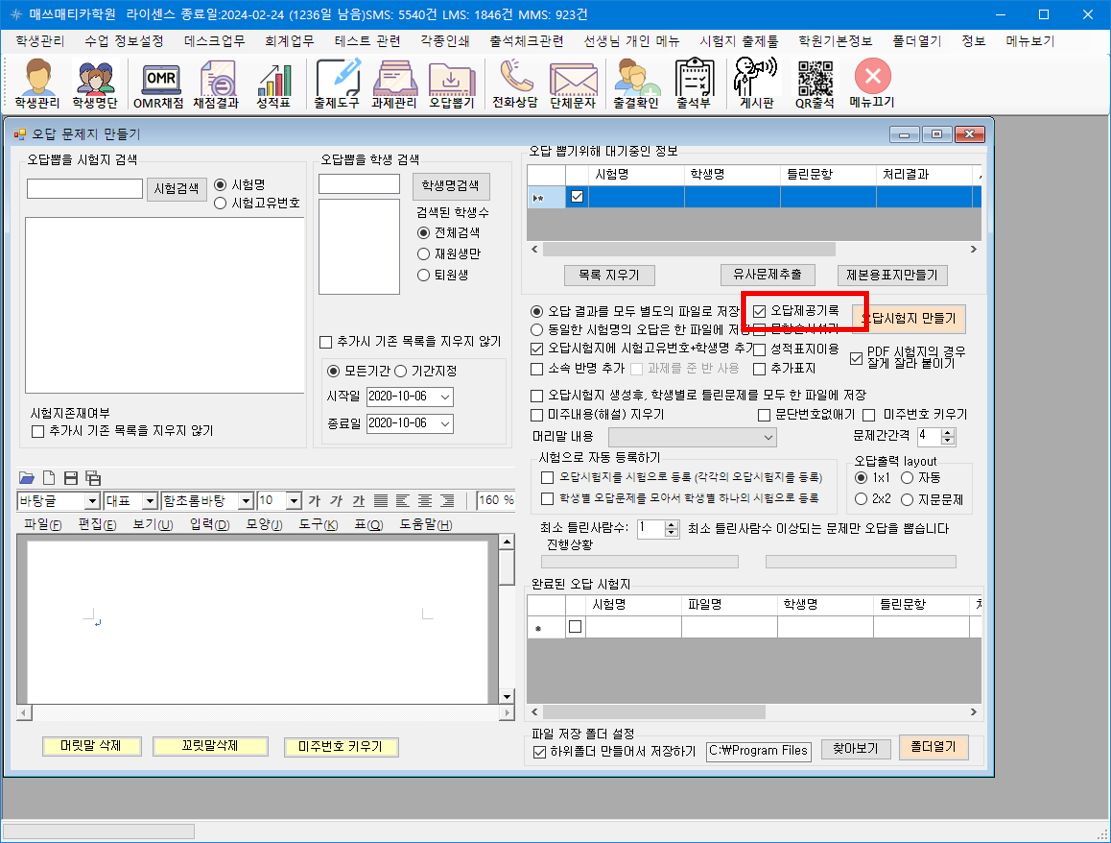Image resolution: width=1111 pixels, height=843 pixels.
Task: Open 채점결과 grading results icon
Action: pyautogui.click(x=216, y=84)
